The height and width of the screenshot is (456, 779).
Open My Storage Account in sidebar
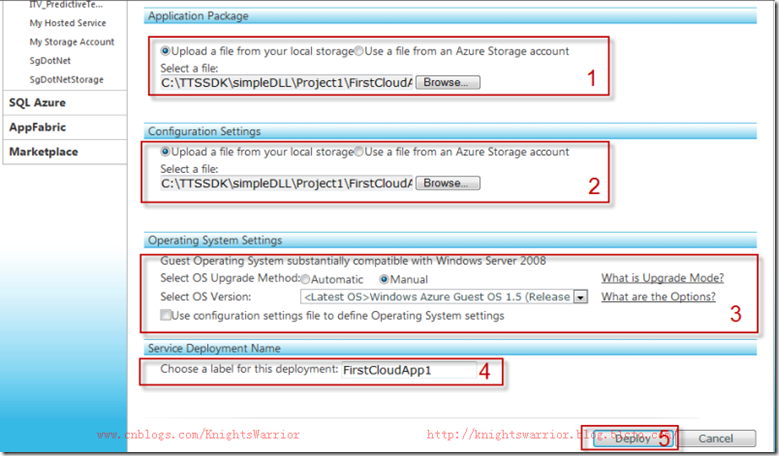pos(72,42)
